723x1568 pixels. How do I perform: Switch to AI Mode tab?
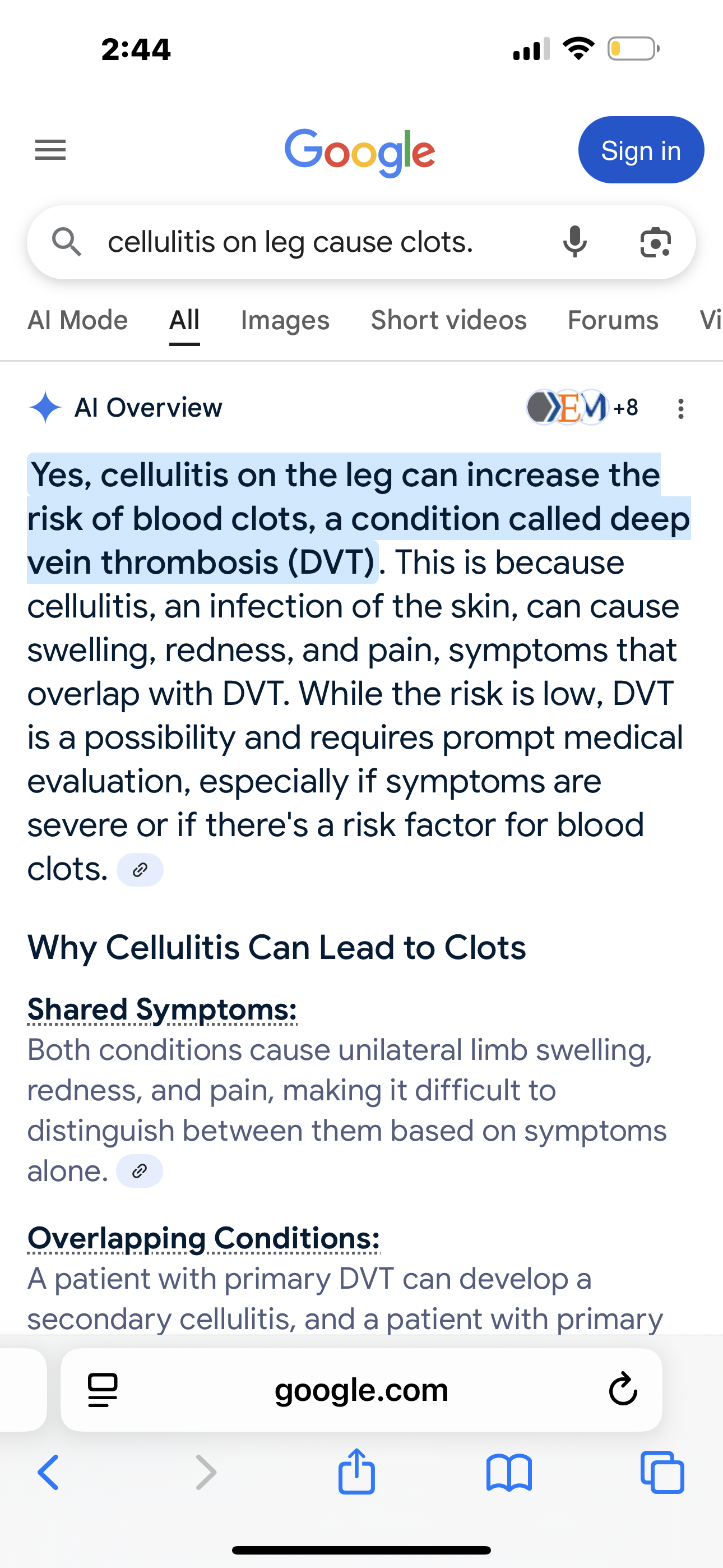(x=78, y=320)
